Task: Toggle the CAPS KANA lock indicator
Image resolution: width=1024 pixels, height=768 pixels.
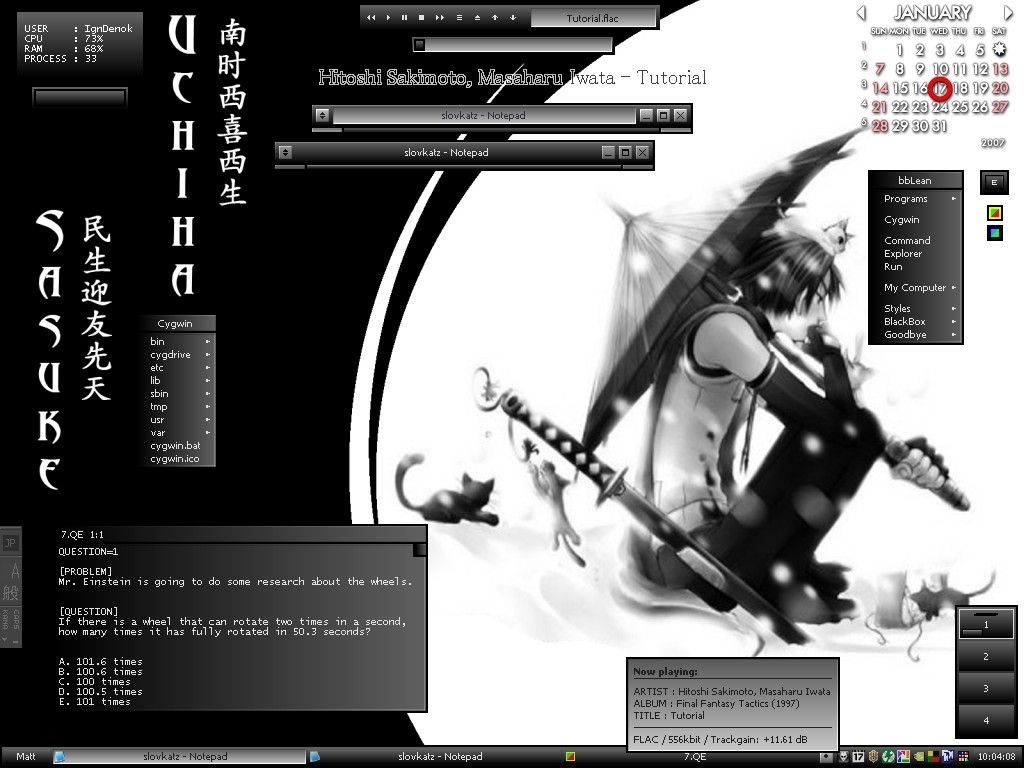Action: click(10, 619)
